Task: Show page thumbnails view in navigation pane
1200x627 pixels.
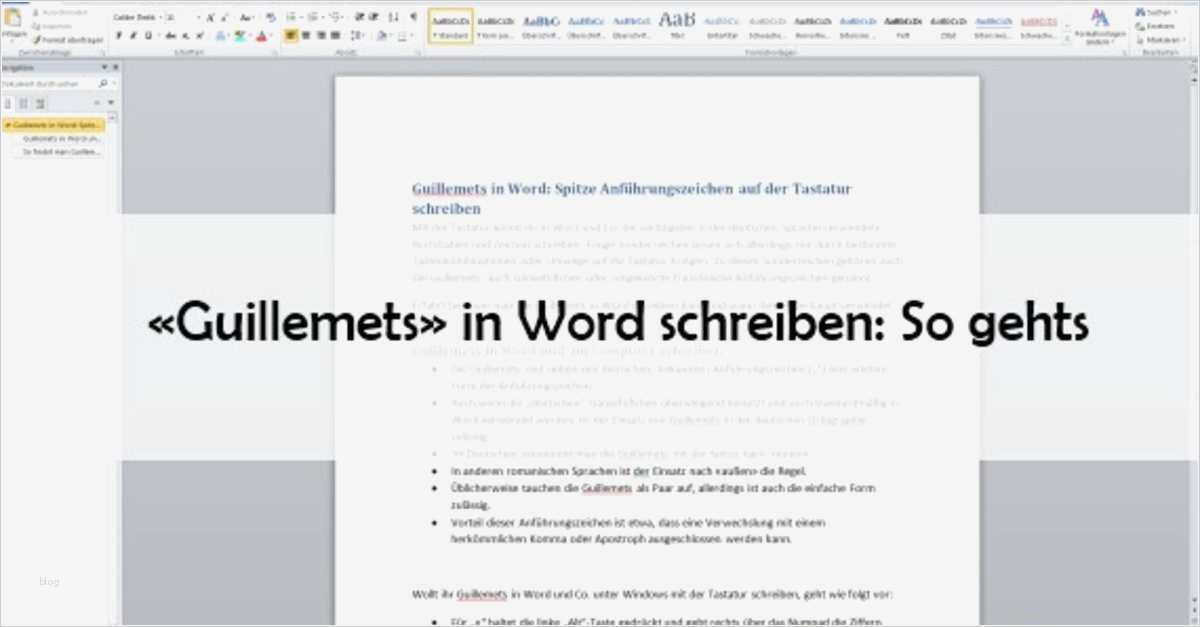Action: 23,102
